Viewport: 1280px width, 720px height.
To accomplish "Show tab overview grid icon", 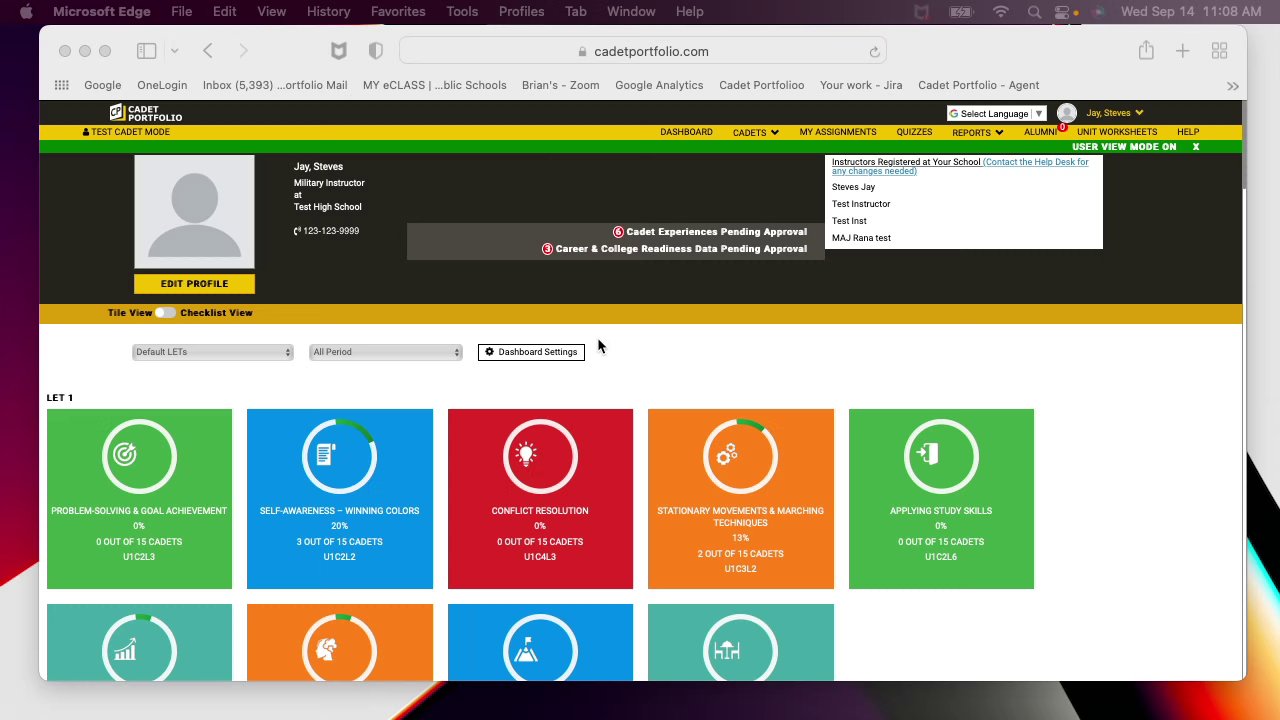I will (x=1219, y=51).
